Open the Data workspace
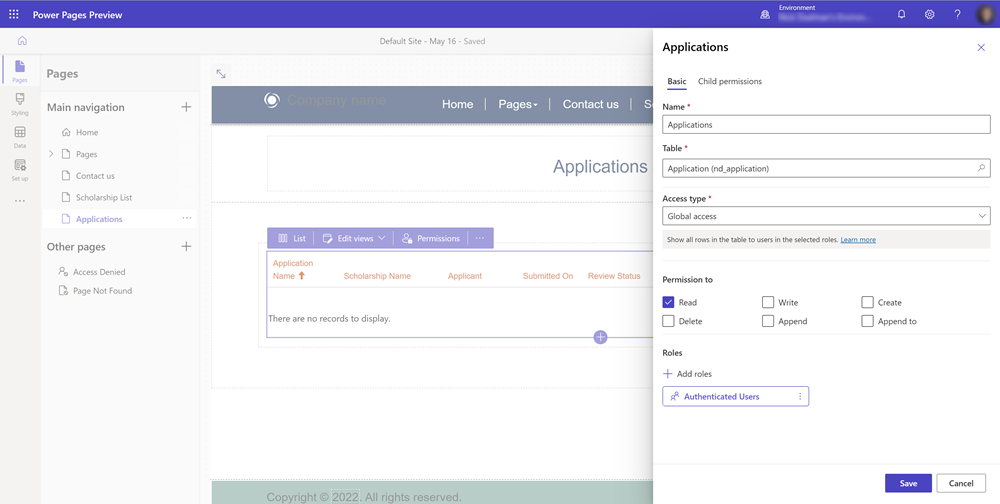The height and width of the screenshot is (504, 1000). 20,137
